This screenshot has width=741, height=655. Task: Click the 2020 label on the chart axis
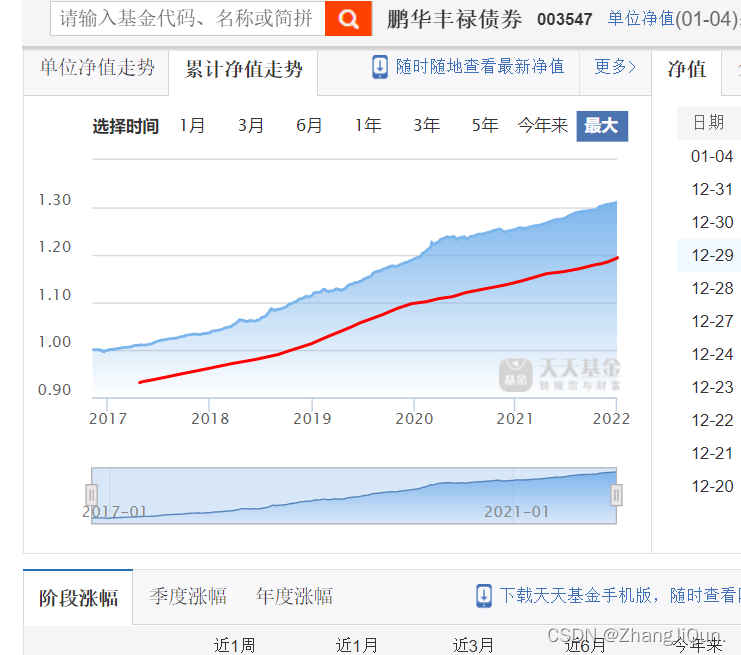(414, 419)
